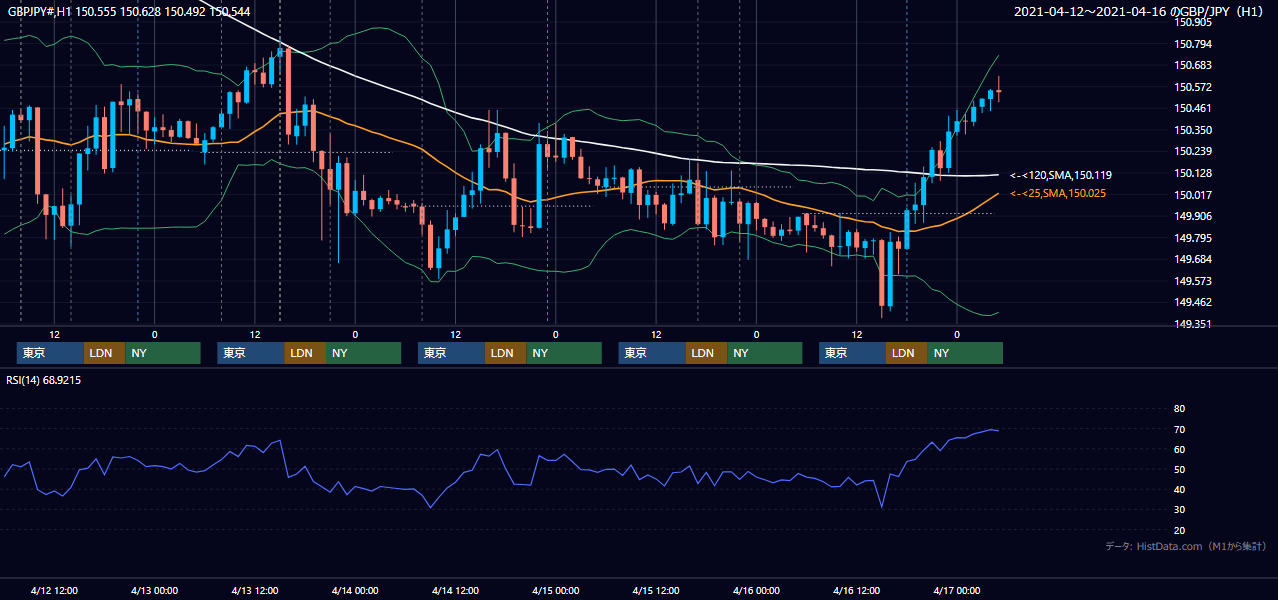Click RSI axis level 40
The height and width of the screenshot is (600, 1278).
click(1179, 489)
